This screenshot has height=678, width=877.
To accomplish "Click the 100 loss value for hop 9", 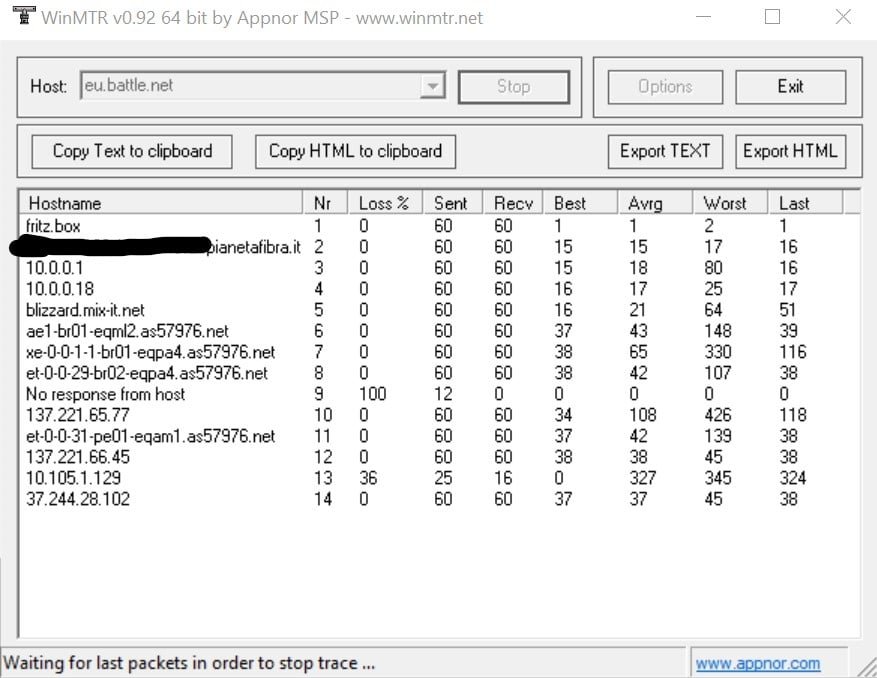I will pyautogui.click(x=373, y=394).
